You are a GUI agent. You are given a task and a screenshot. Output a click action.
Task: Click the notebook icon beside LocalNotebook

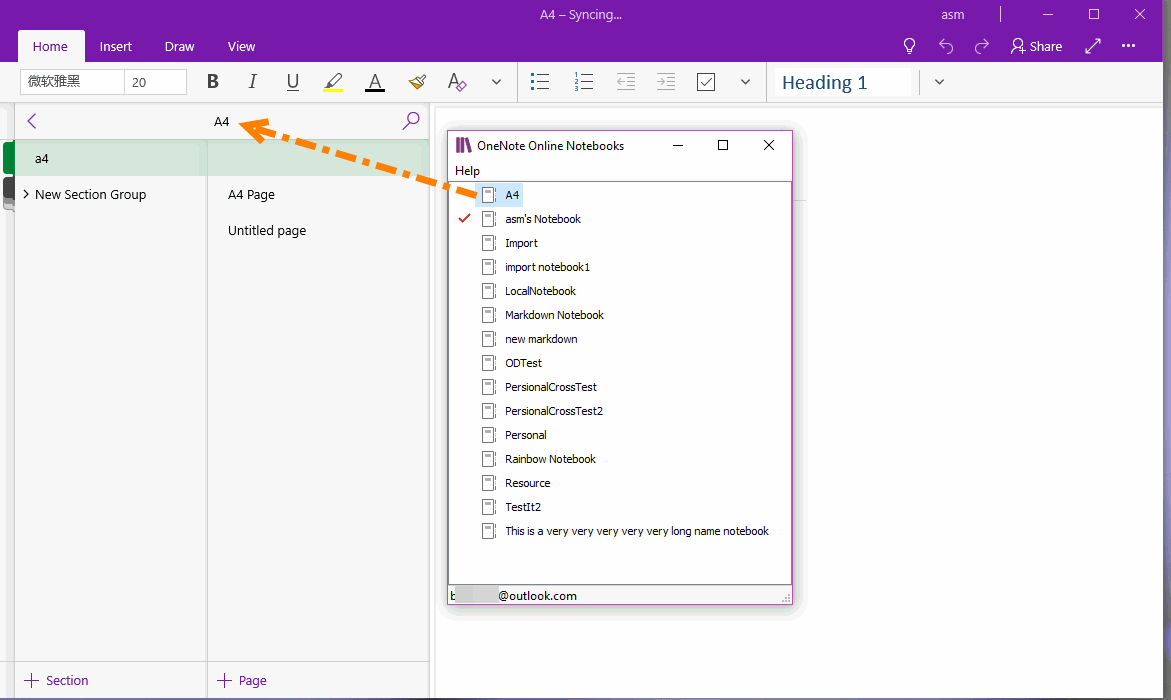(x=489, y=291)
